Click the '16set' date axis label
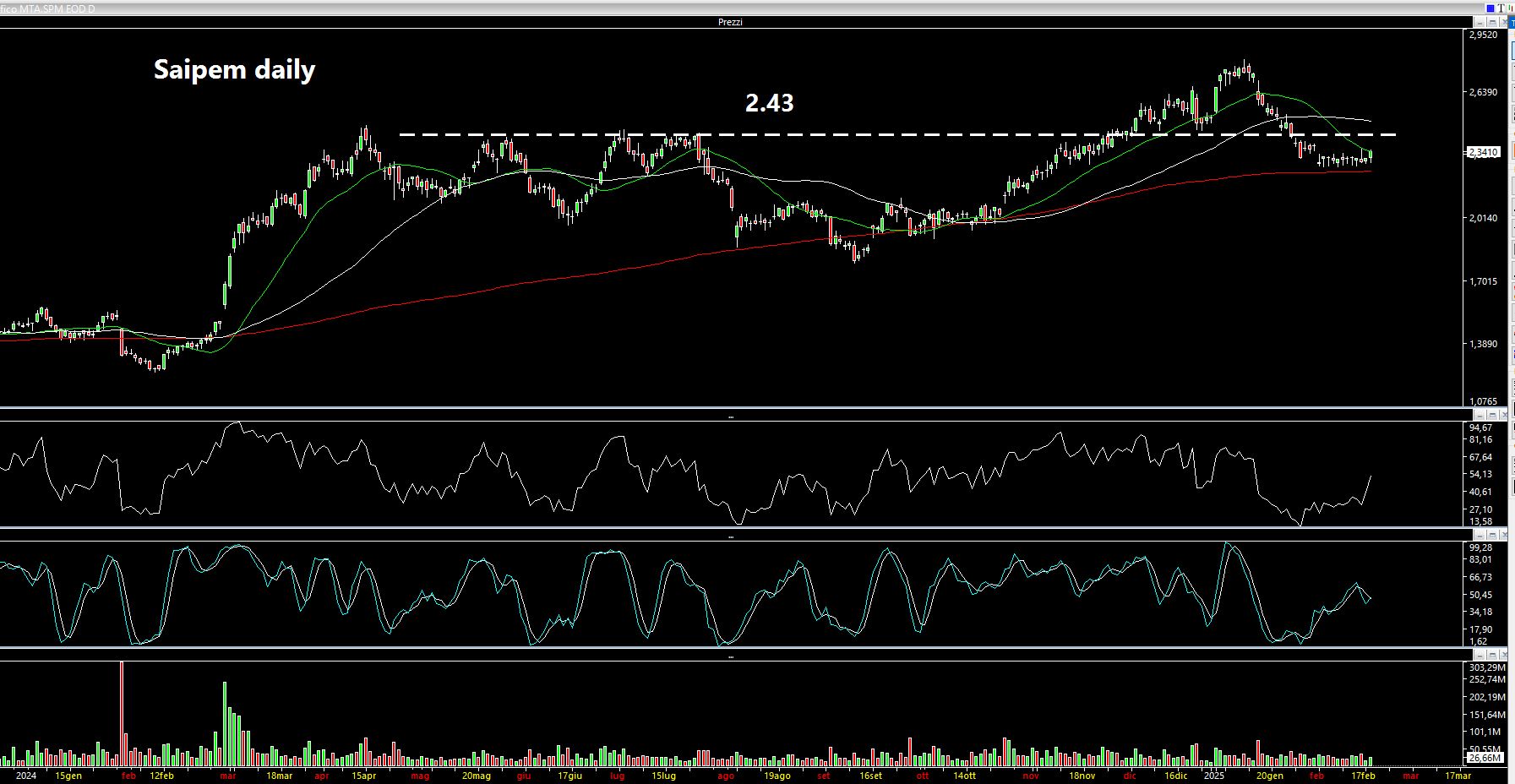Image resolution: width=1515 pixels, height=784 pixels. [870, 776]
